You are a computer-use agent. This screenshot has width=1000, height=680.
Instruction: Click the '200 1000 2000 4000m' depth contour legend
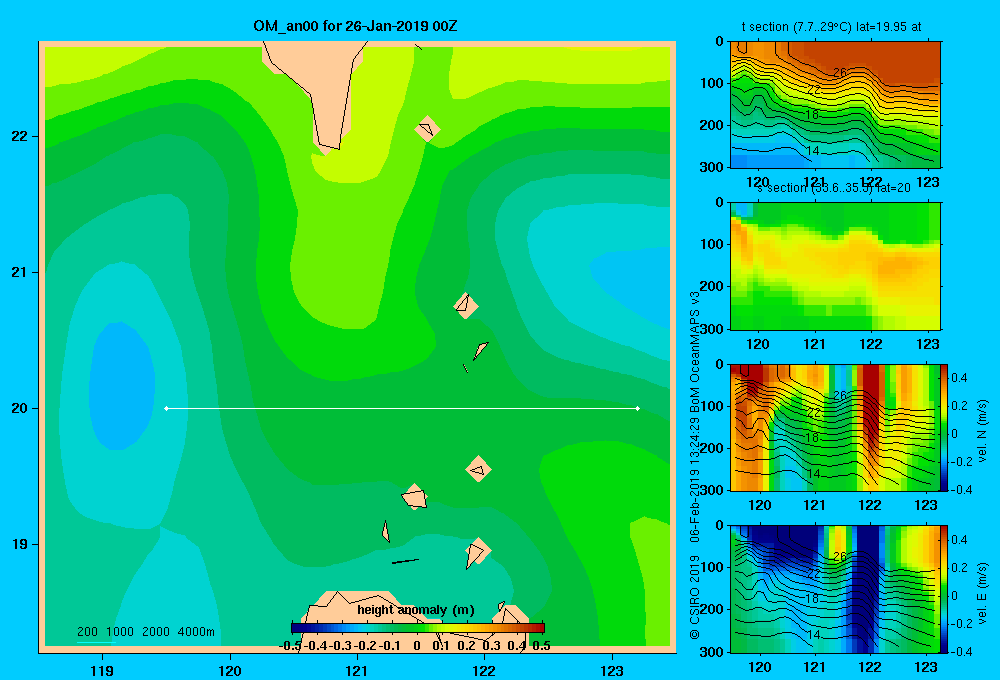click(x=145, y=632)
